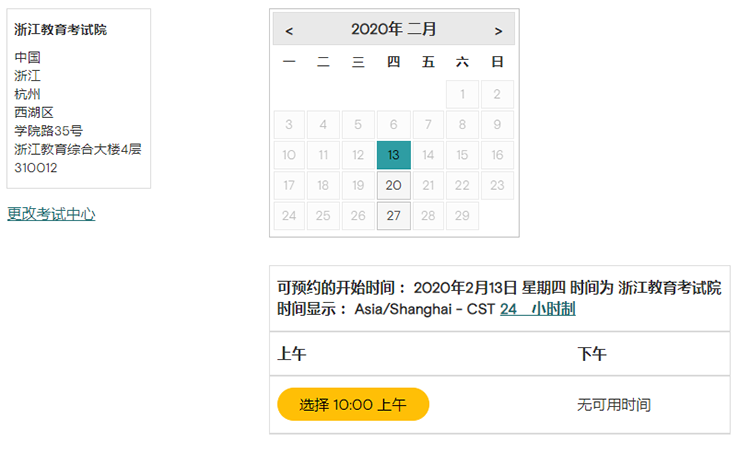Viewport: 750px width, 453px height.
Task: Click disabled date 14 in calendar
Action: (428, 155)
